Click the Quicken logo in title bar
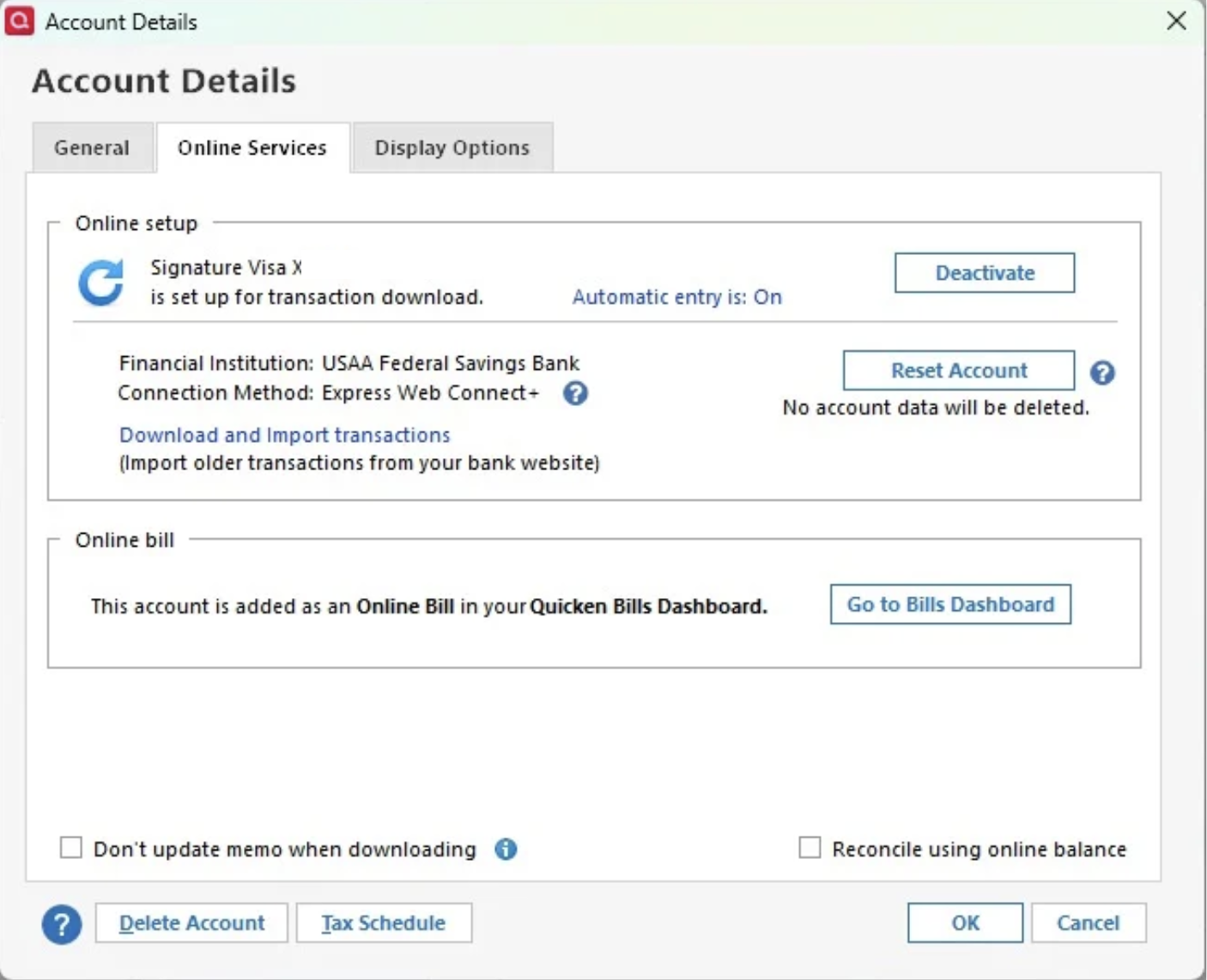Screen dimensions: 1207x980 [20, 21]
